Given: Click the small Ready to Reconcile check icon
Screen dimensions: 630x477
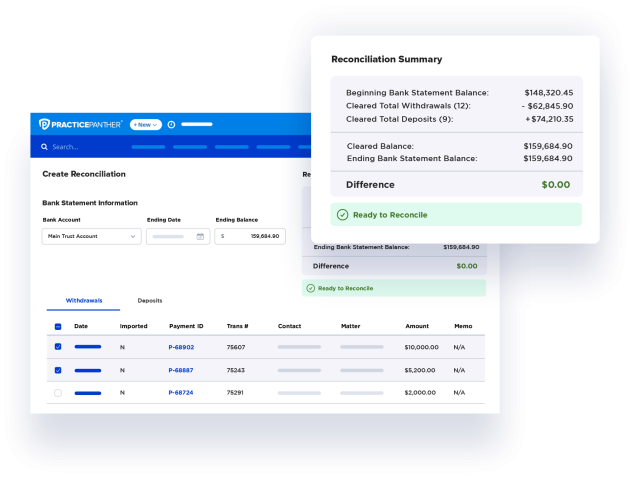Looking at the screenshot, I should point(310,288).
